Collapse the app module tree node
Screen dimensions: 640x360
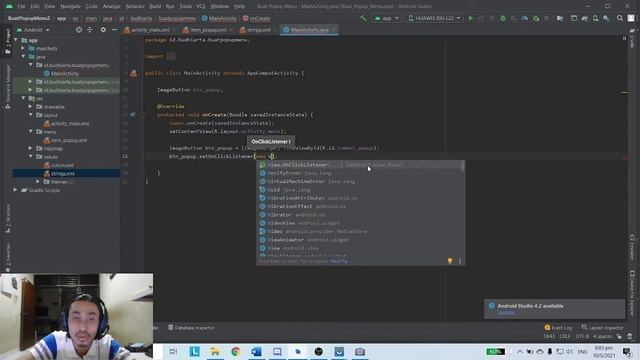click(16, 40)
